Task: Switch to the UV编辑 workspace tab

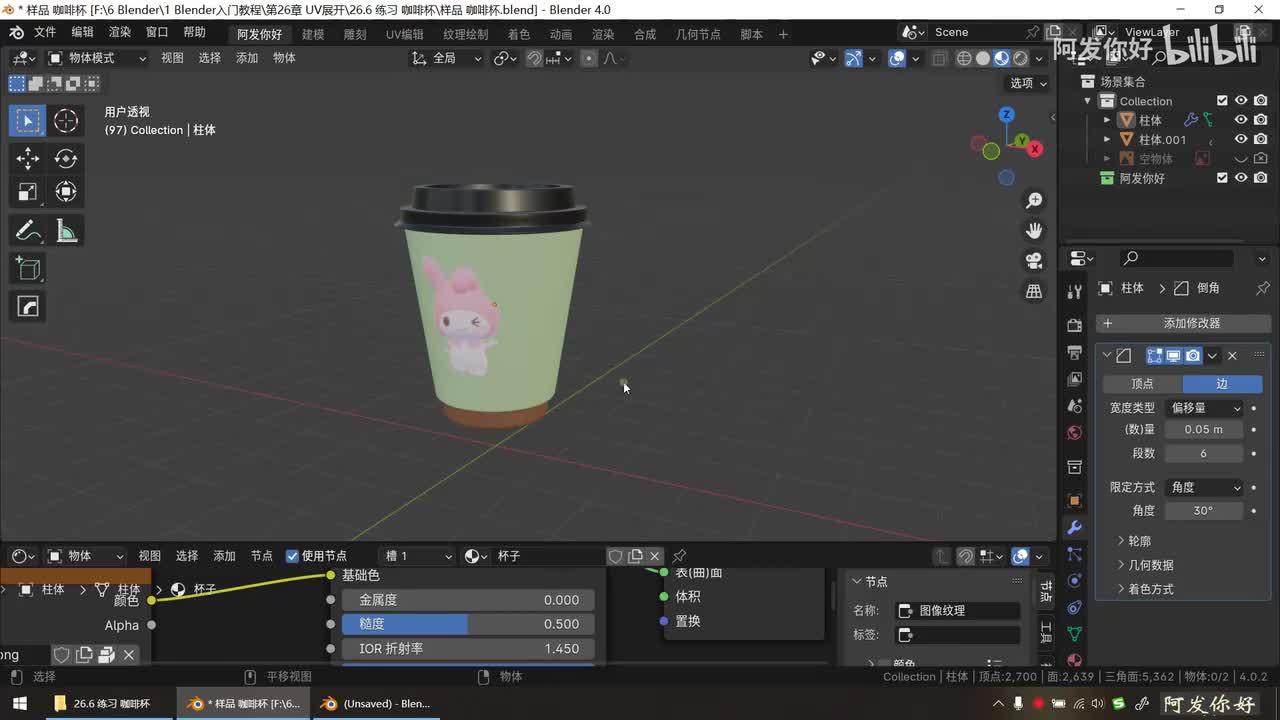Action: tap(405, 34)
